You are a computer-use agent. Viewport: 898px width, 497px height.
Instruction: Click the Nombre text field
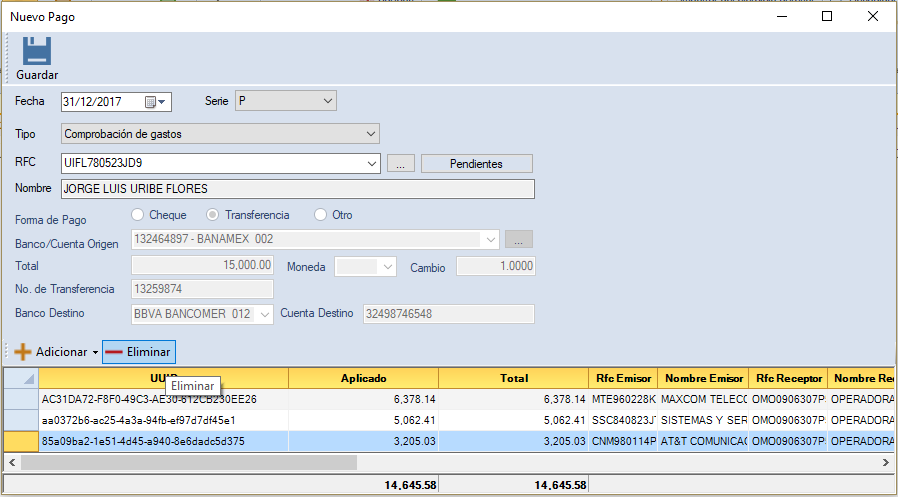[x=297, y=189]
